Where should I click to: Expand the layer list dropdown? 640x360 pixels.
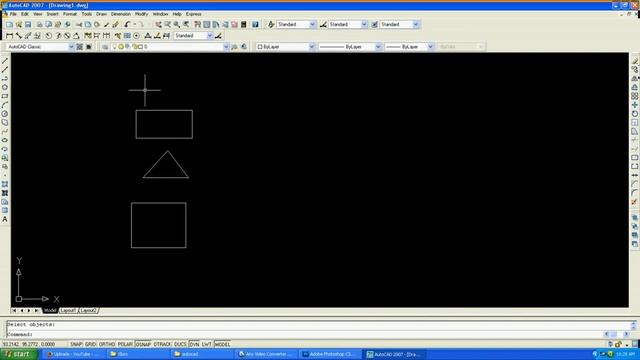tap(226, 47)
